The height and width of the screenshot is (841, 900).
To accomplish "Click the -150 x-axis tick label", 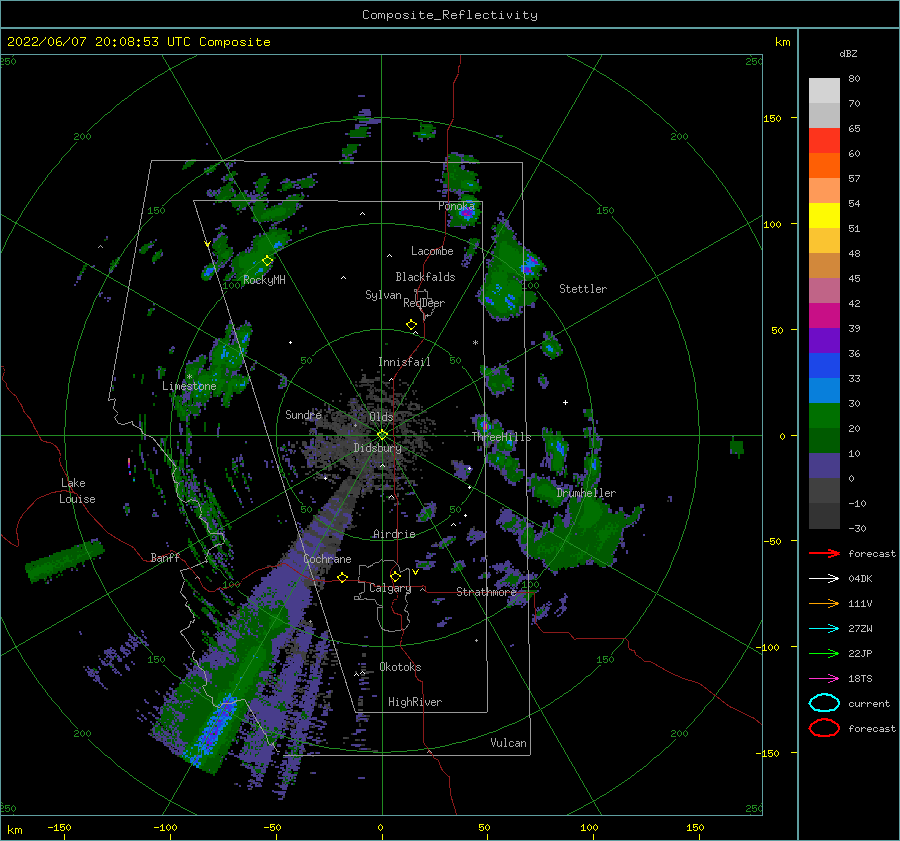I will [x=60, y=827].
